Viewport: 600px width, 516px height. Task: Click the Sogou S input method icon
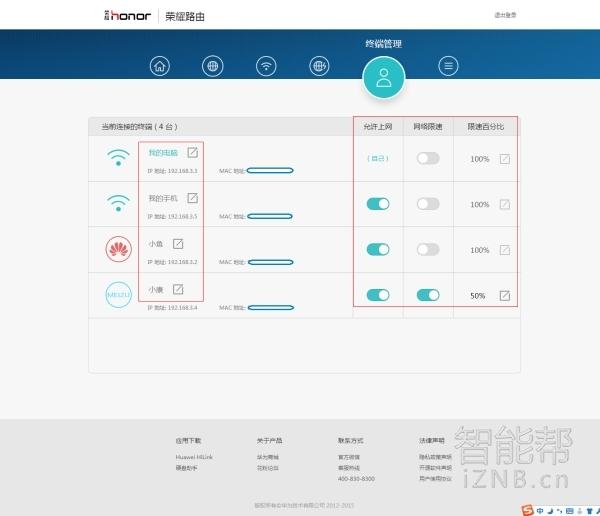tap(527, 510)
